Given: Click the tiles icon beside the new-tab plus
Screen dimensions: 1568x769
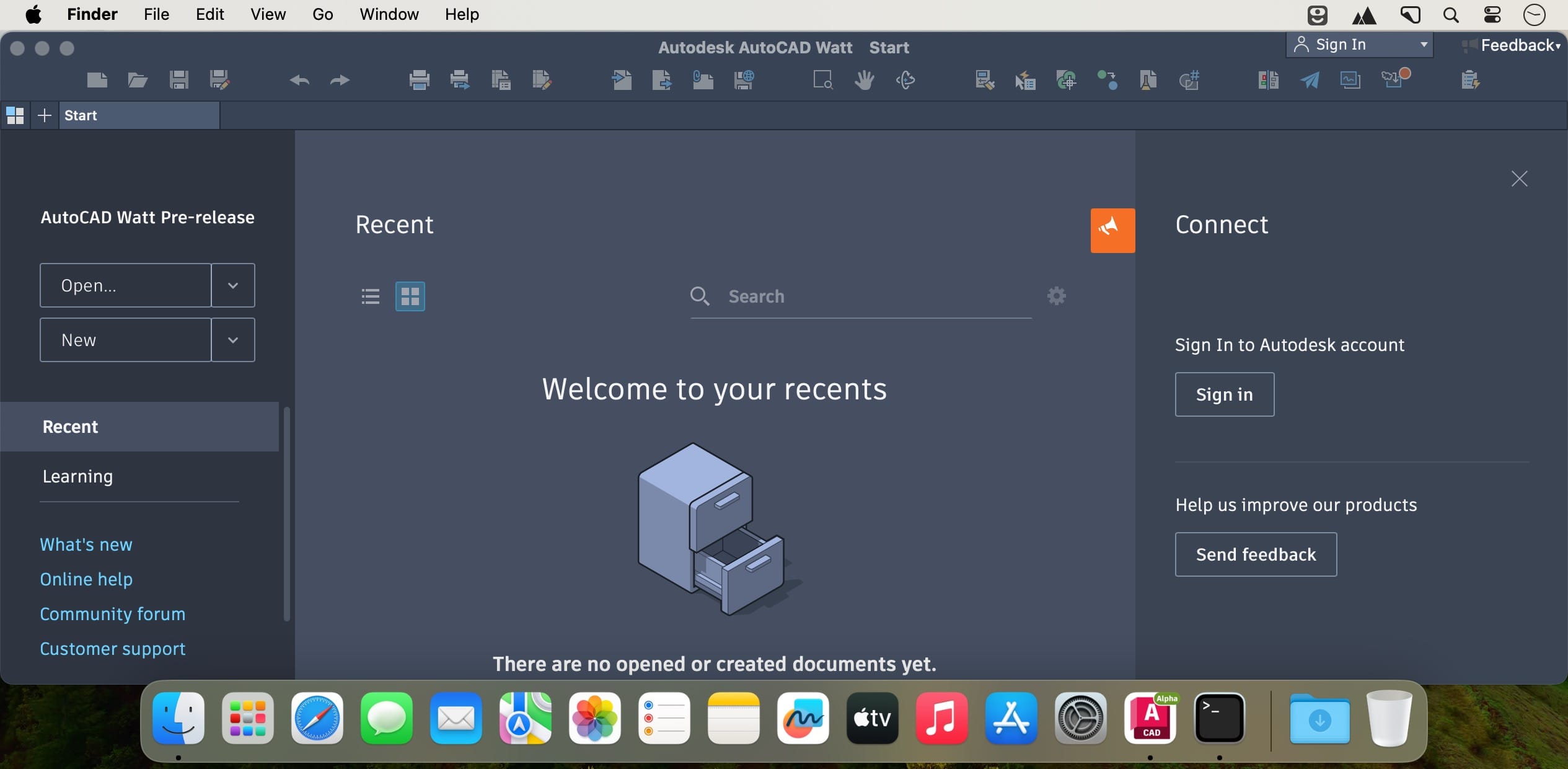Looking at the screenshot, I should point(15,115).
